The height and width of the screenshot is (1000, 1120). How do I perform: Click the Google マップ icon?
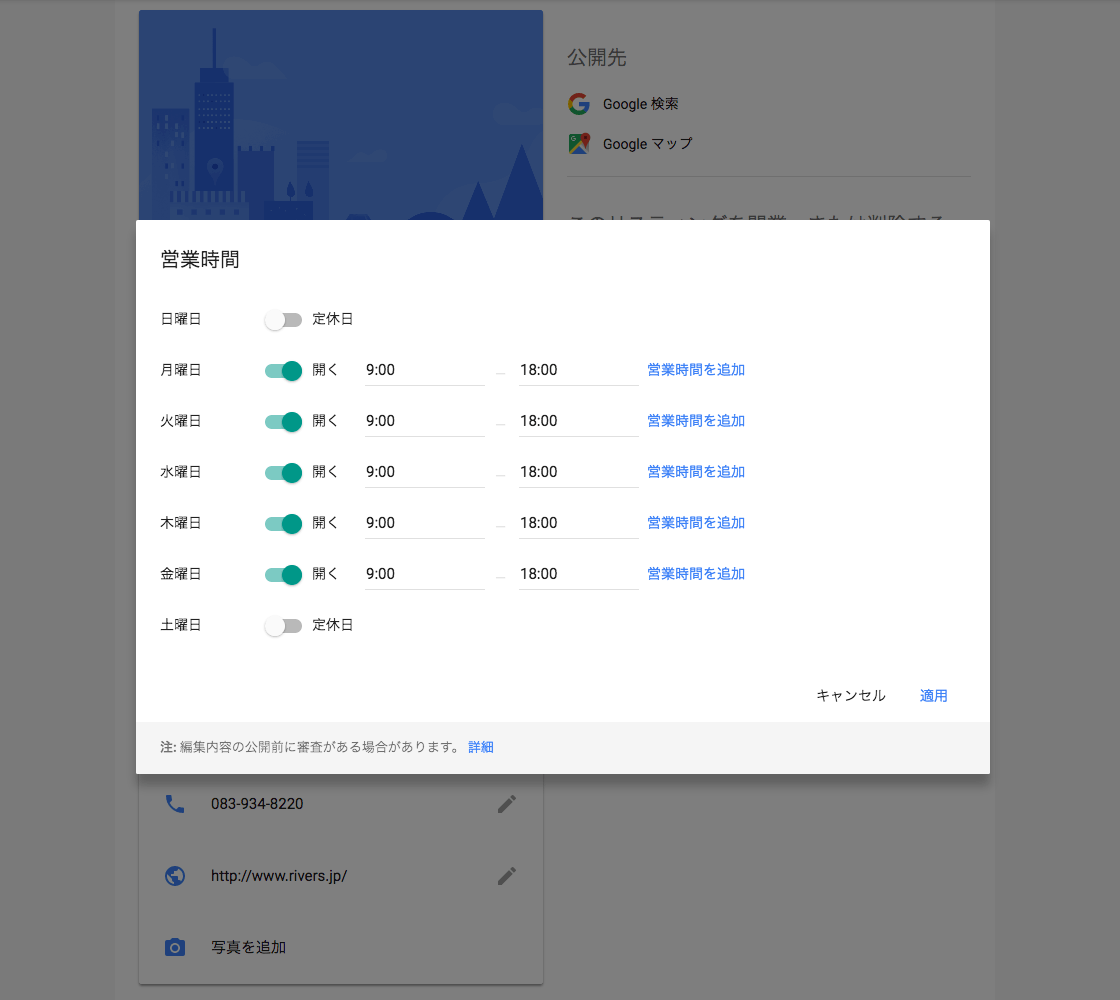(x=579, y=144)
